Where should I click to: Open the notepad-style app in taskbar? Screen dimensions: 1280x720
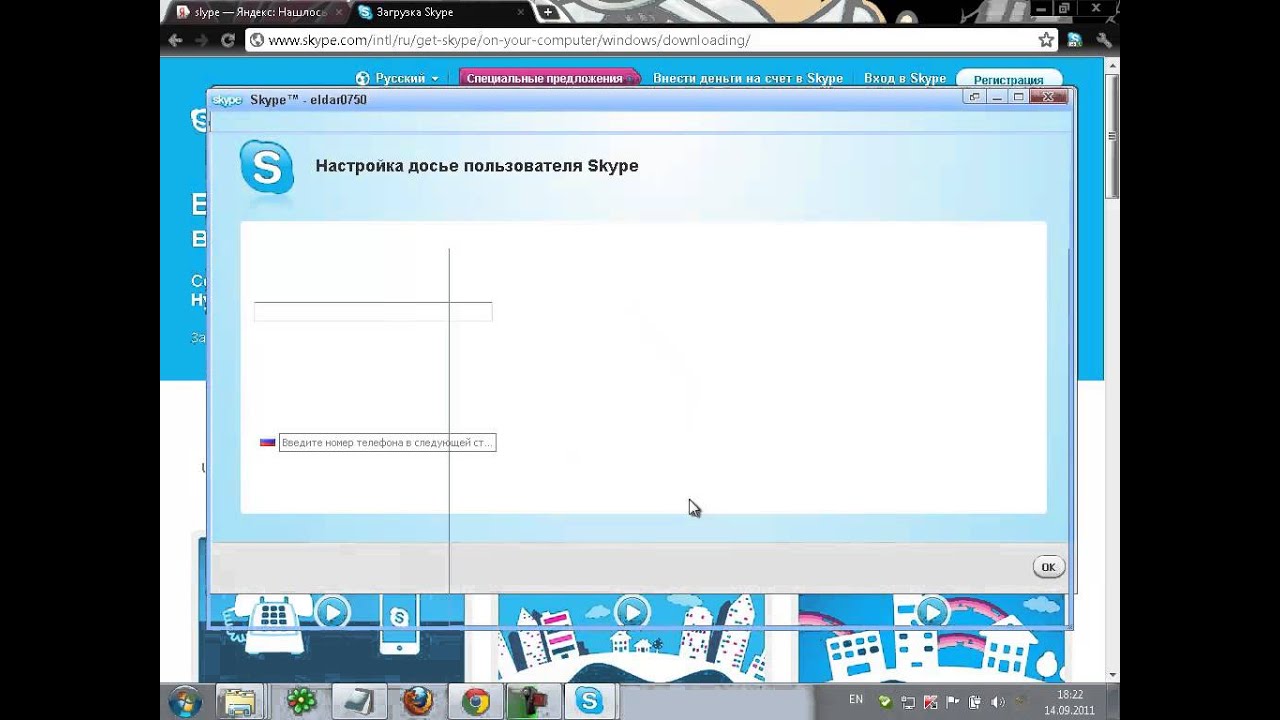click(359, 701)
